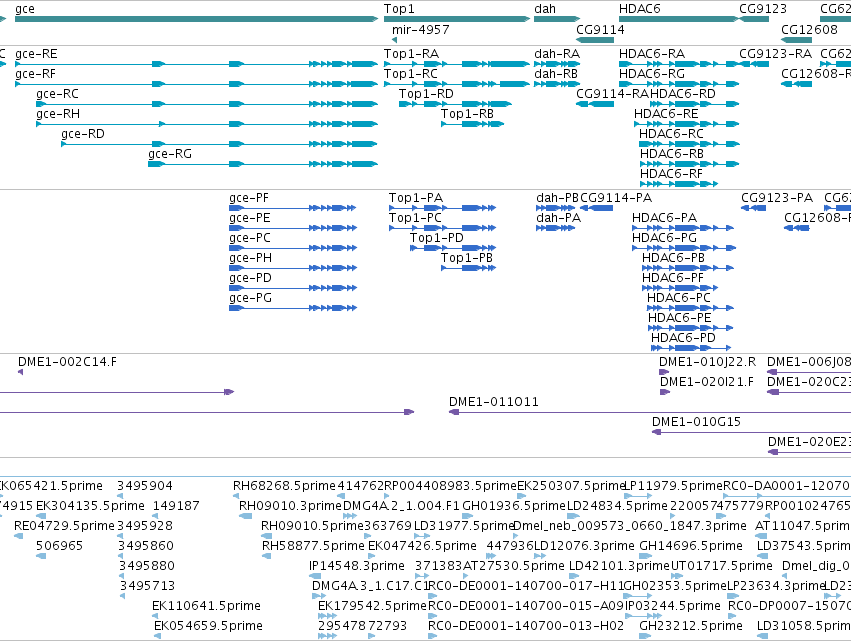
Task: Click transcript label CG9123-RA
Action: click(776, 54)
